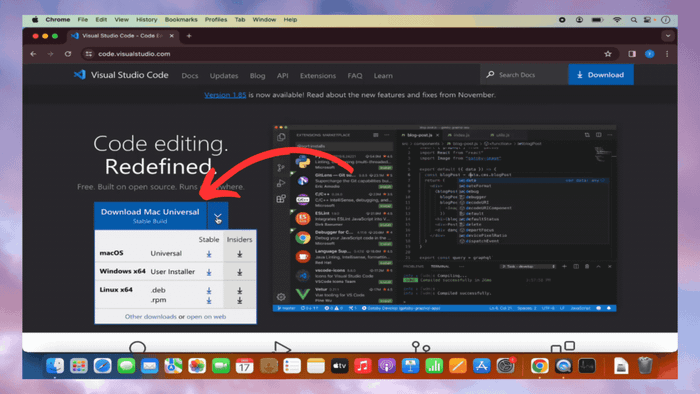Open View menu
Viewport: 700px width, 394px height.
(121, 20)
